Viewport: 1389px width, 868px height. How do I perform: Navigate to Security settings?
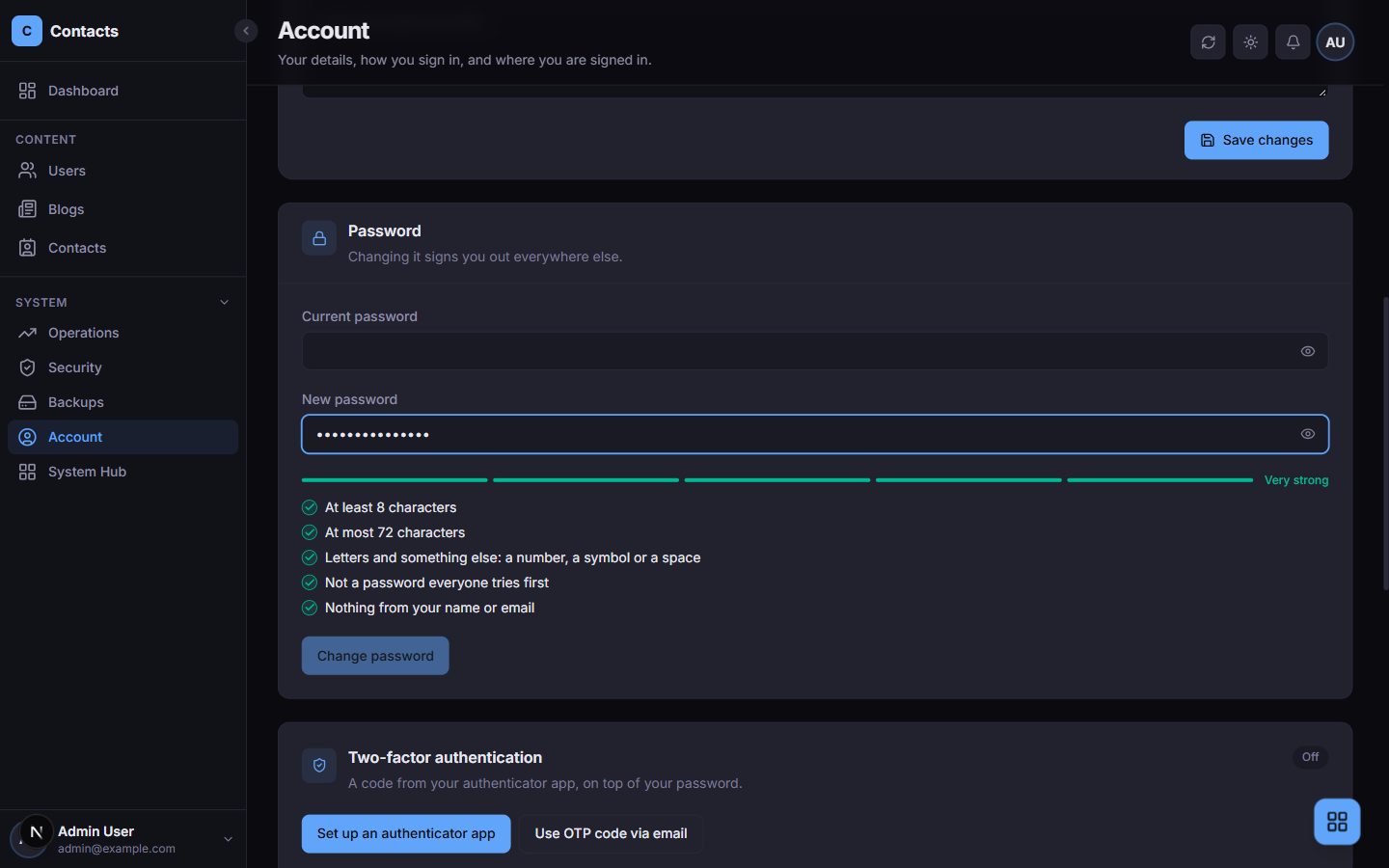(x=123, y=367)
